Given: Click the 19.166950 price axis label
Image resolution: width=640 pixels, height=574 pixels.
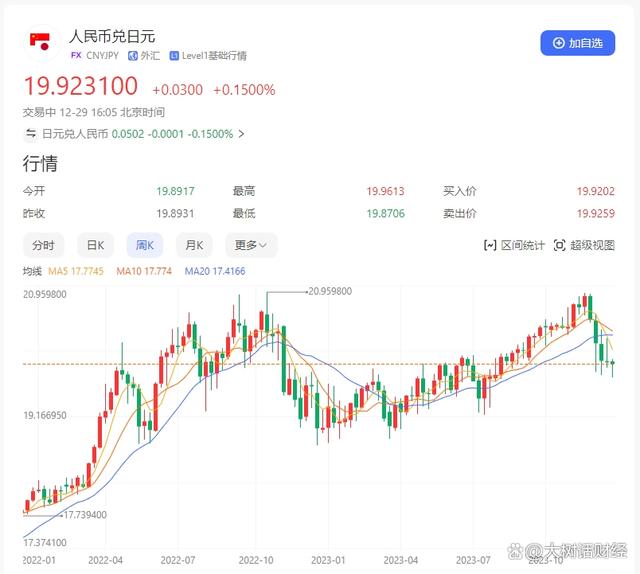Looking at the screenshot, I should pos(45,416).
